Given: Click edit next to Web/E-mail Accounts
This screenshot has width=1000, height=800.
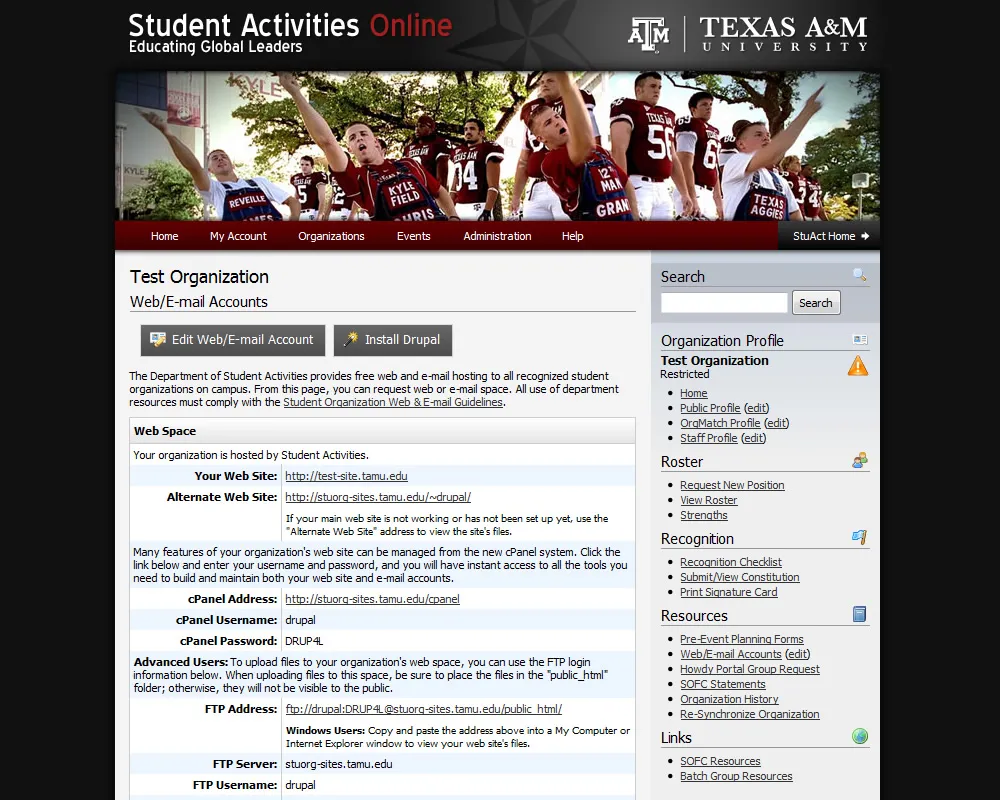Looking at the screenshot, I should coord(797,654).
